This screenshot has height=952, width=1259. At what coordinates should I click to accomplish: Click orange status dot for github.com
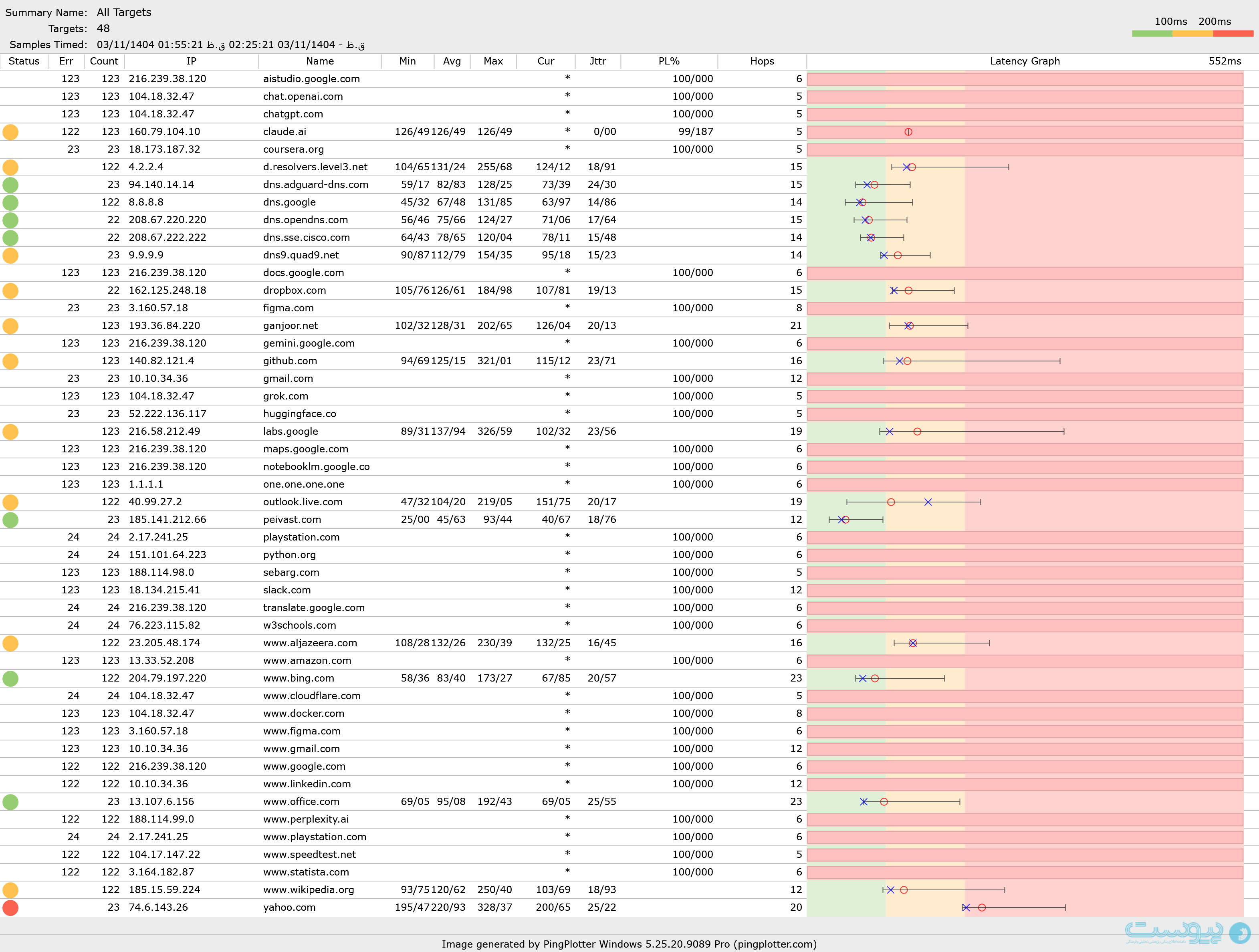pyautogui.click(x=10, y=361)
